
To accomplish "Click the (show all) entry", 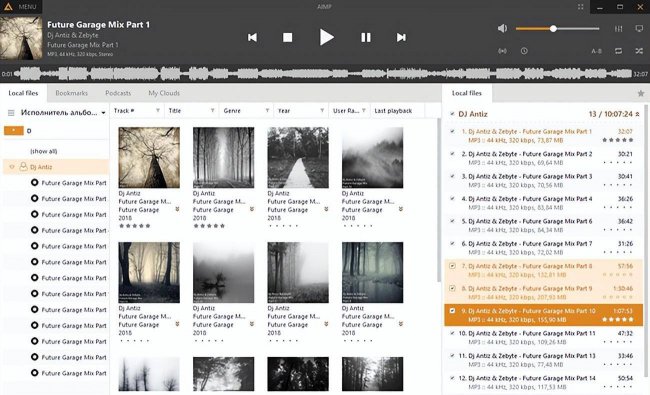I will [44, 151].
